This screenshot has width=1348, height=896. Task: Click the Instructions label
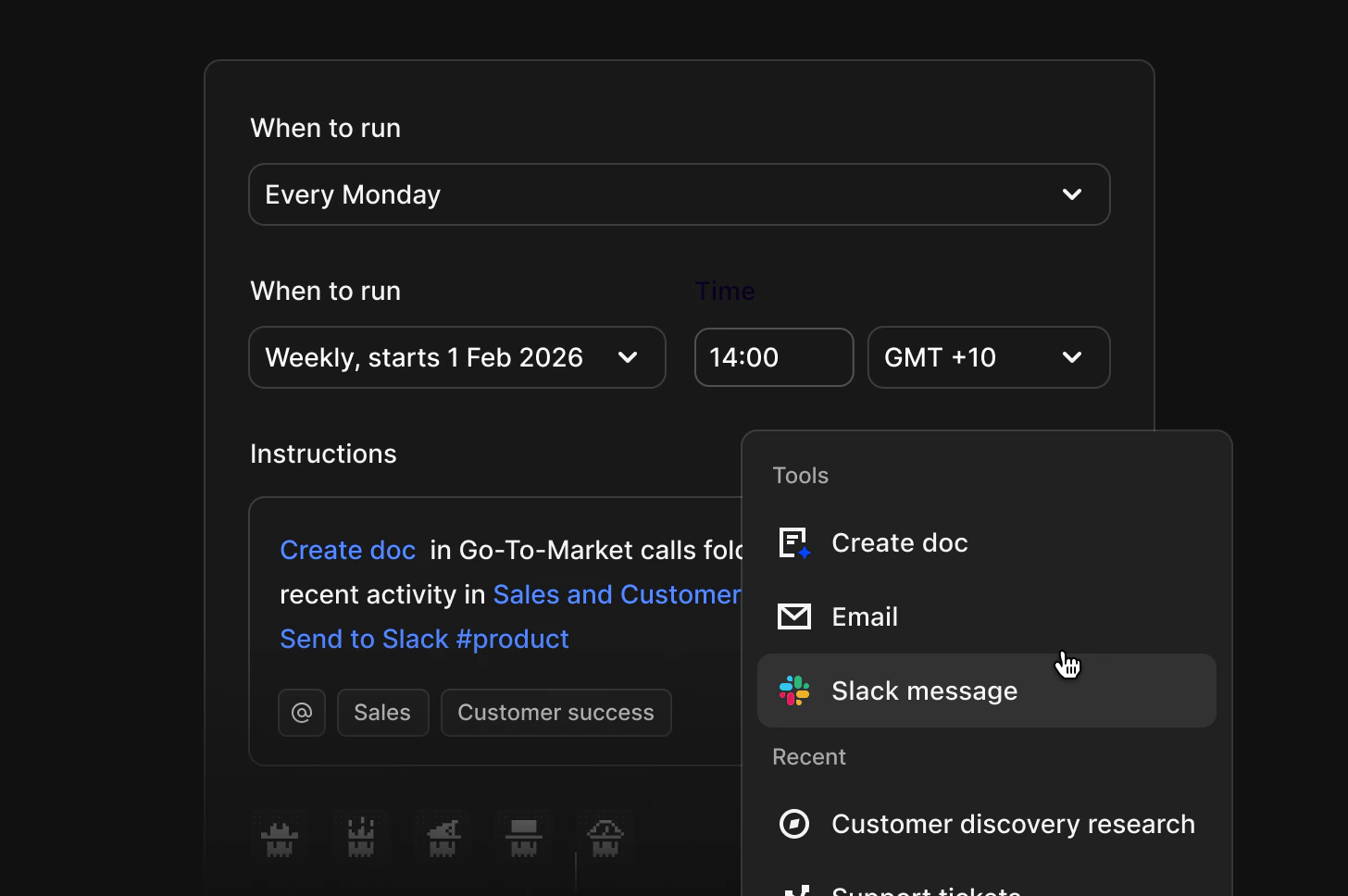[323, 454]
